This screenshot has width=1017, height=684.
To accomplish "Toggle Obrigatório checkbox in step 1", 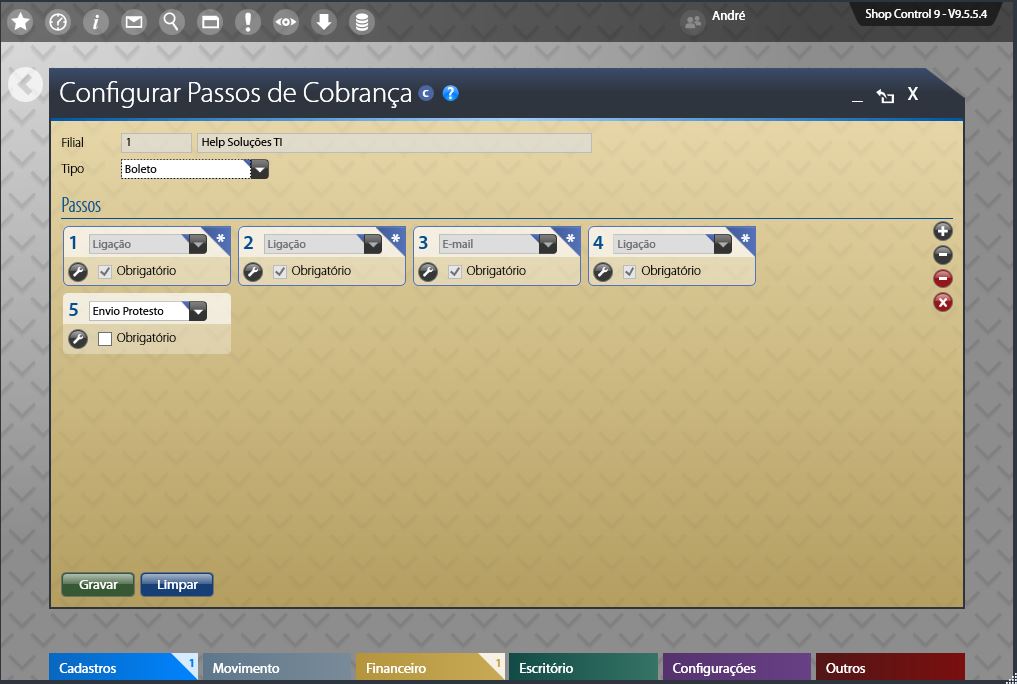I will (105, 272).
